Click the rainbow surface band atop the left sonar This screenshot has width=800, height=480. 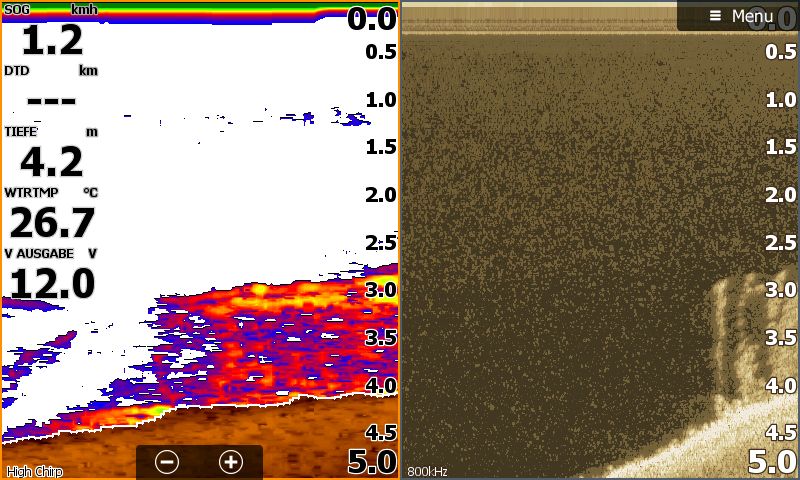tap(200, 10)
